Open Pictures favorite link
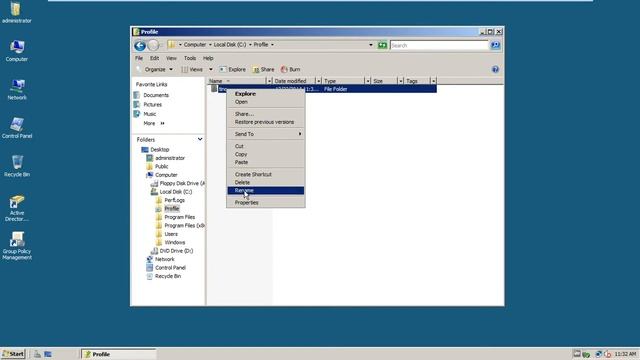This screenshot has width=640, height=360. click(148, 104)
